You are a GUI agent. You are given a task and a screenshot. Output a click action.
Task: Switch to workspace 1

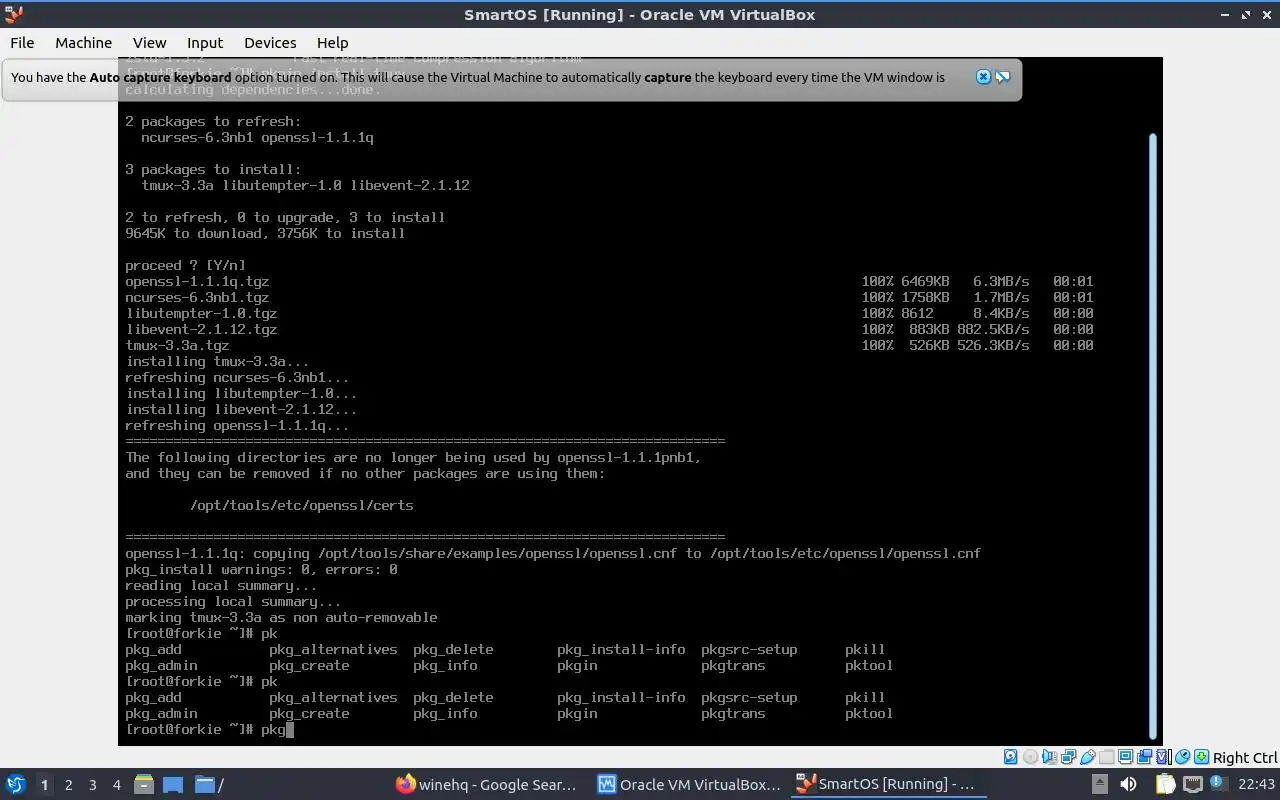[44, 784]
